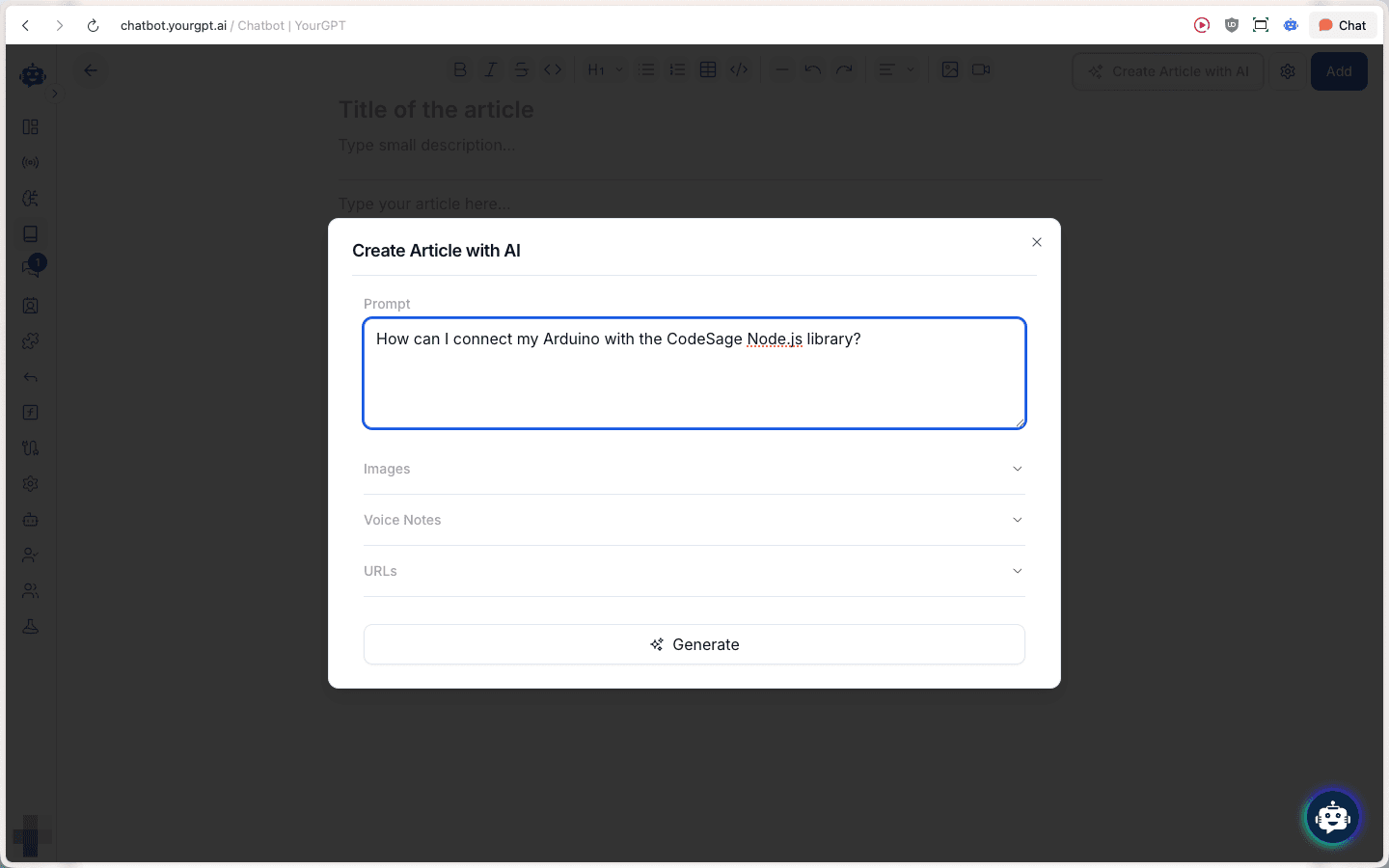Toggle bold formatting in the editor toolbar
Image resolution: width=1389 pixels, height=868 pixels.
(x=460, y=69)
